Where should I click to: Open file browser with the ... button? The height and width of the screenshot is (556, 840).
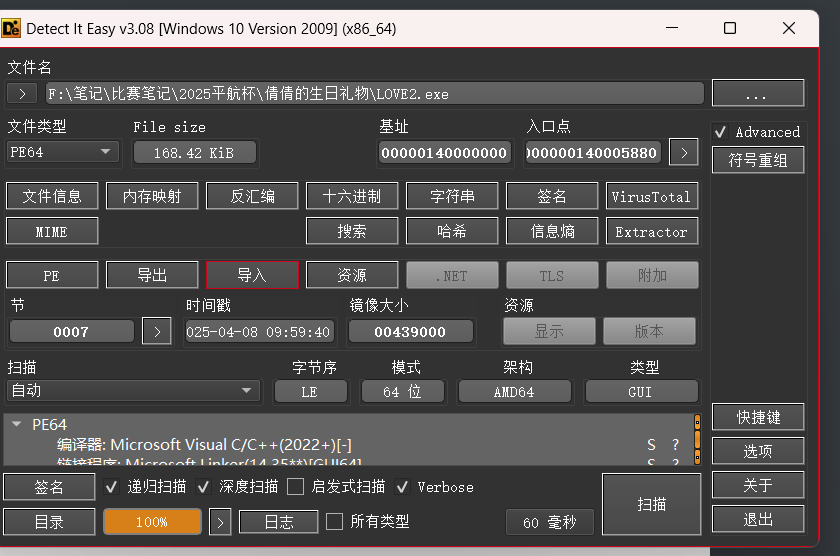[757, 94]
